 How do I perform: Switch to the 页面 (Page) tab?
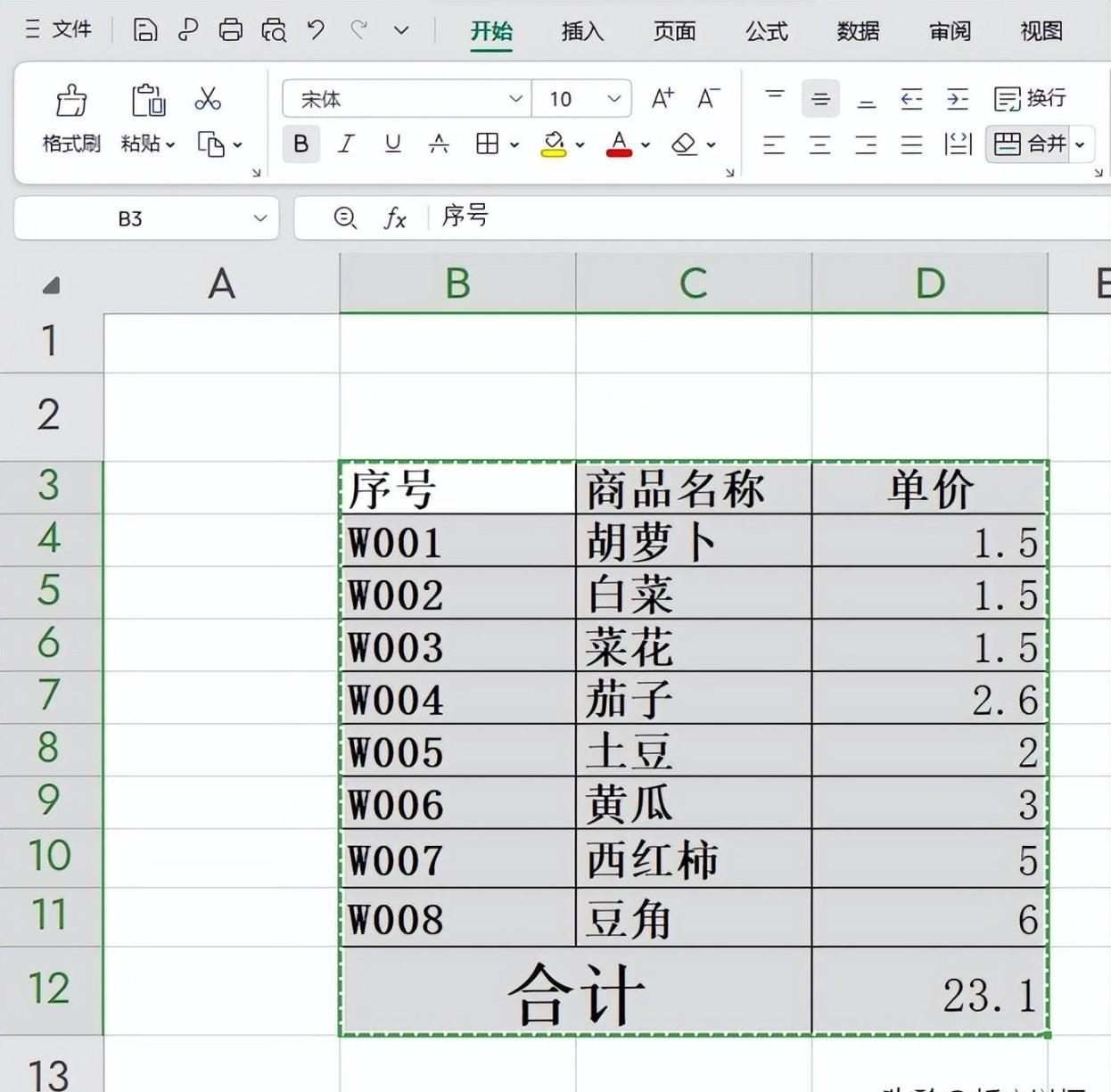point(675,31)
